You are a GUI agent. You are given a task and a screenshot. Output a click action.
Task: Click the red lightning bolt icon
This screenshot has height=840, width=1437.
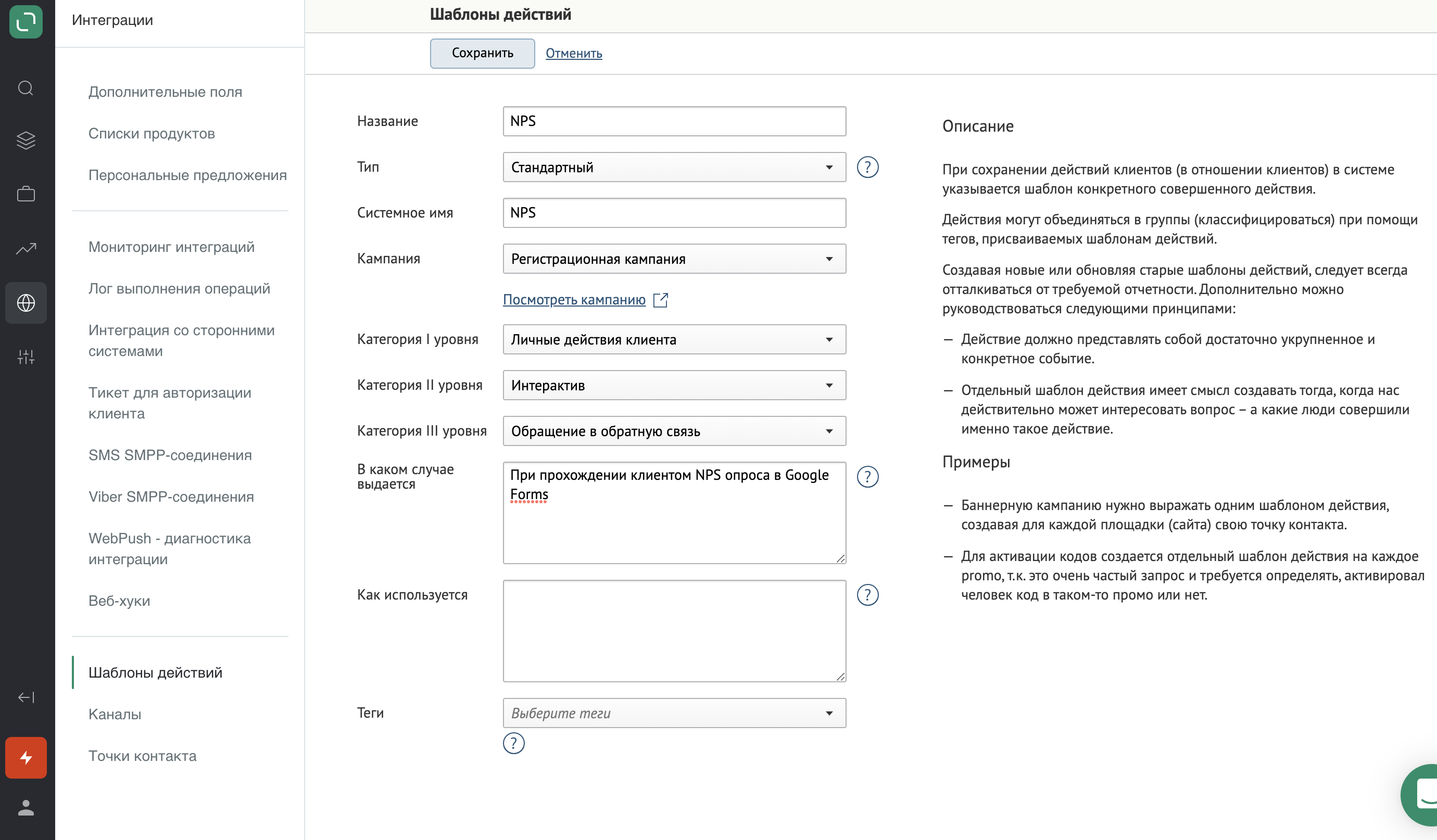[x=26, y=758]
